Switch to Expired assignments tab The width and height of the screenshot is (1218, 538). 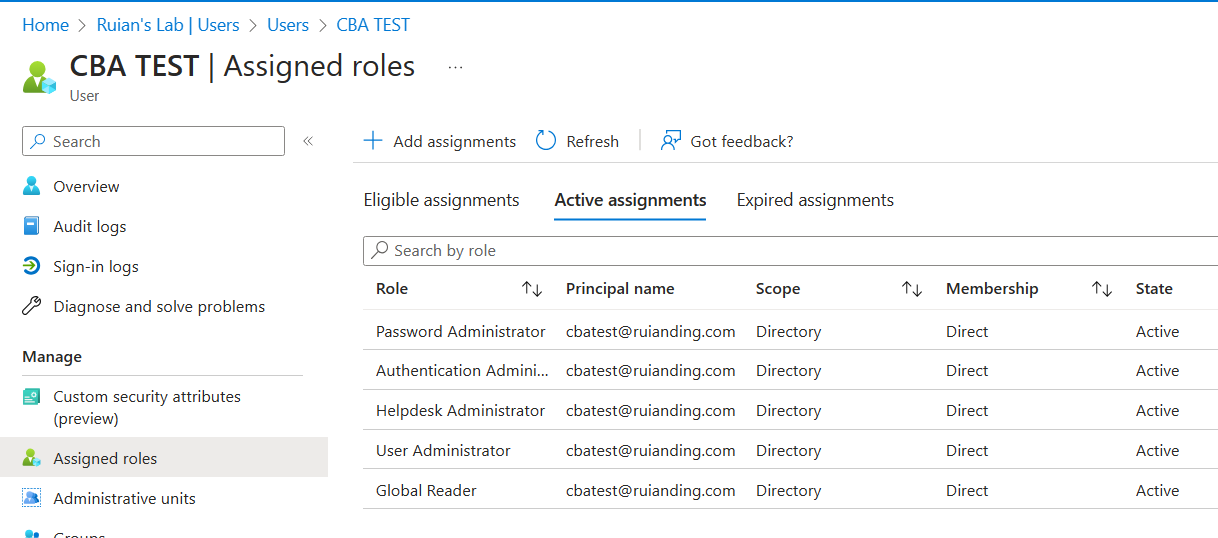815,200
